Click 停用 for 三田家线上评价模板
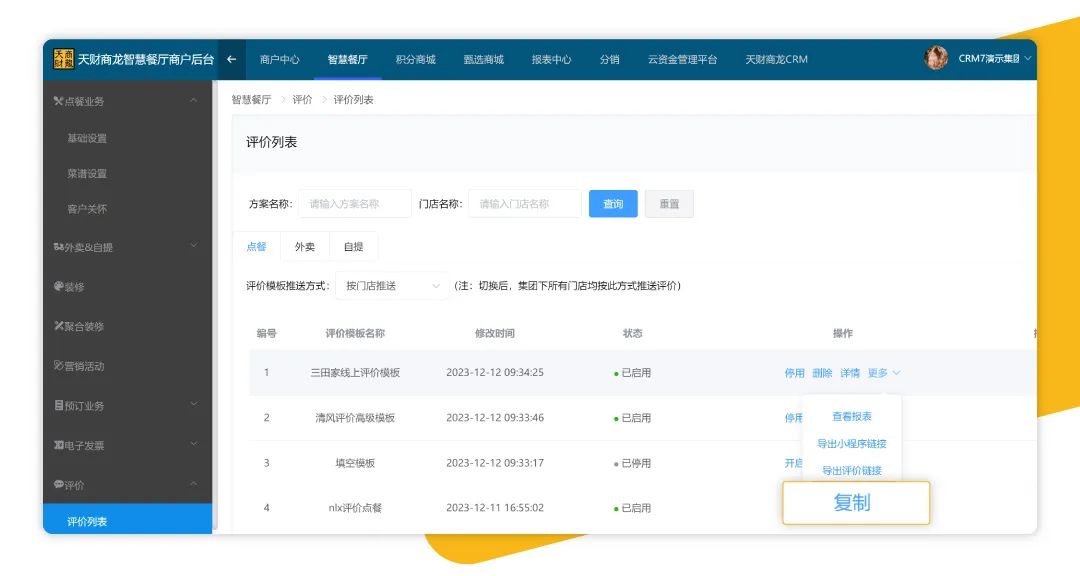 pos(794,373)
